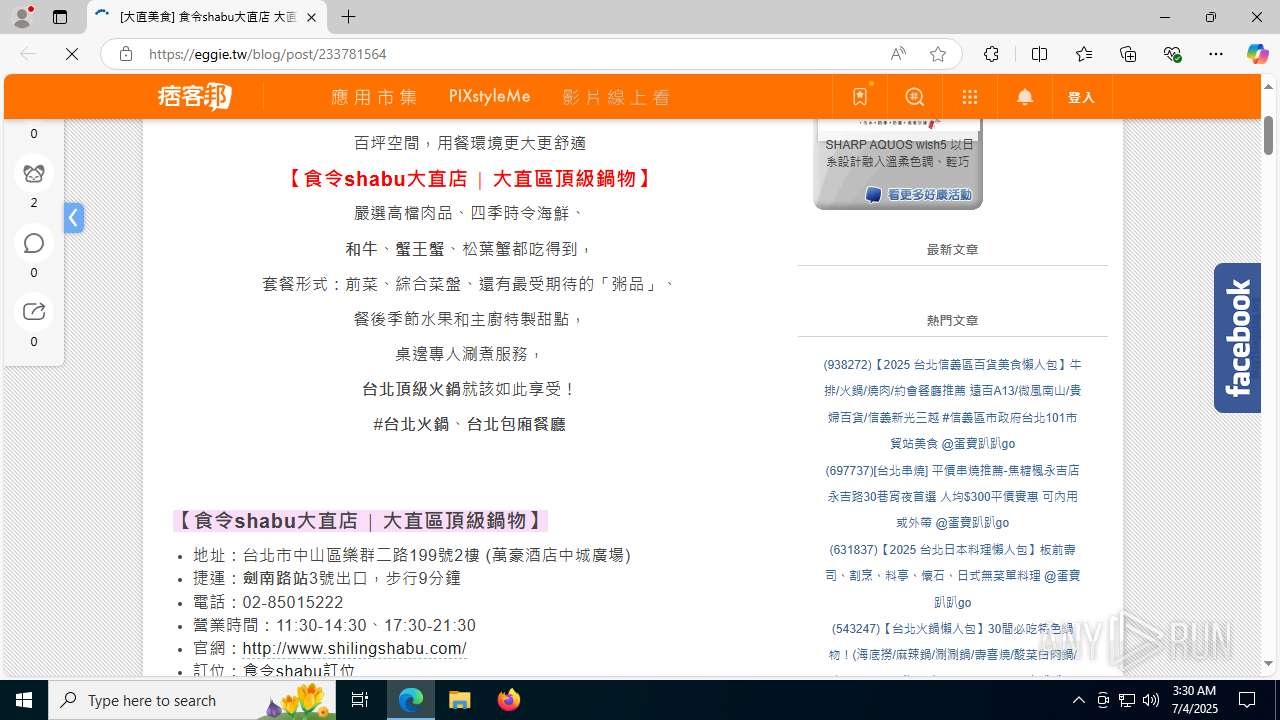
Task: Open the apps grid menu
Action: (969, 96)
